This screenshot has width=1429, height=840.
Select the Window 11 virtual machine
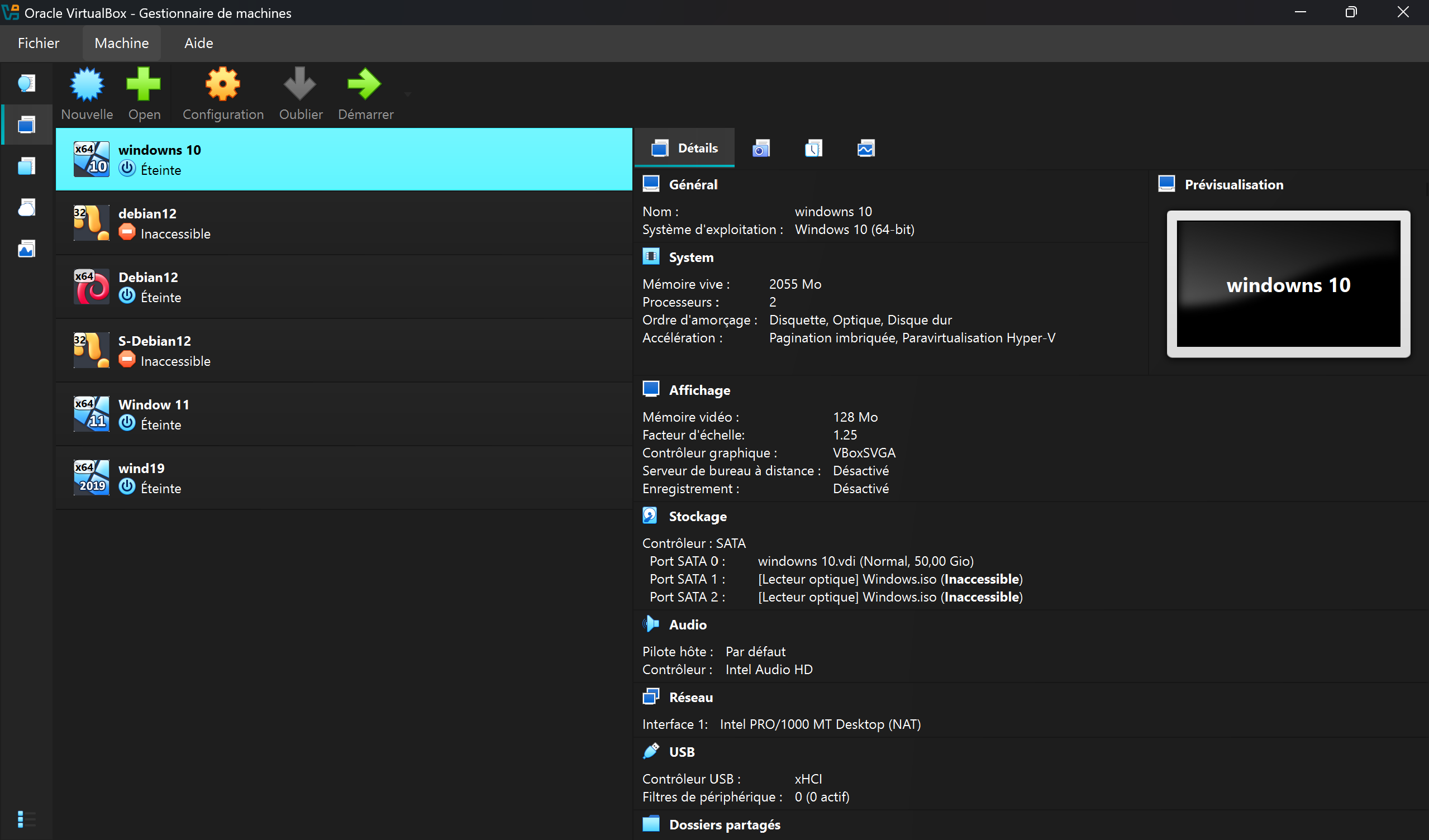coord(344,414)
